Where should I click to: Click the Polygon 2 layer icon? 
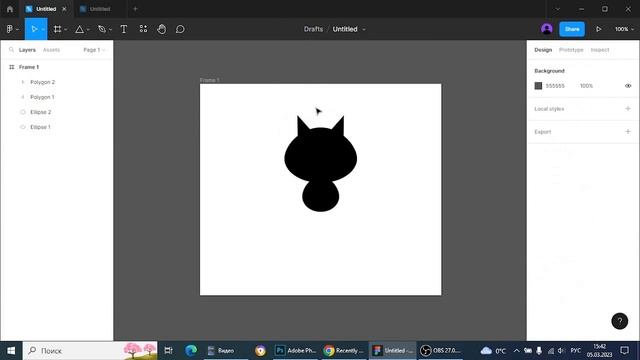[23, 82]
